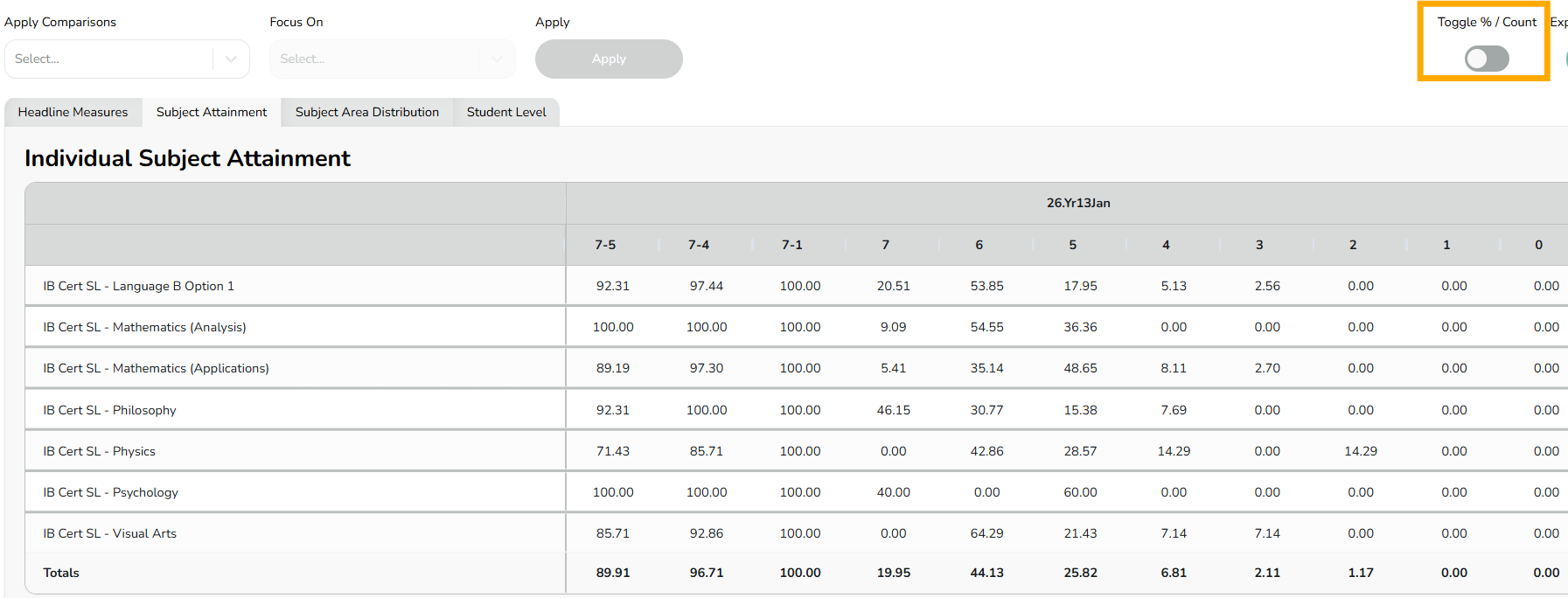Click the 7-1 column header
The width and height of the screenshot is (1568, 598).
792,245
